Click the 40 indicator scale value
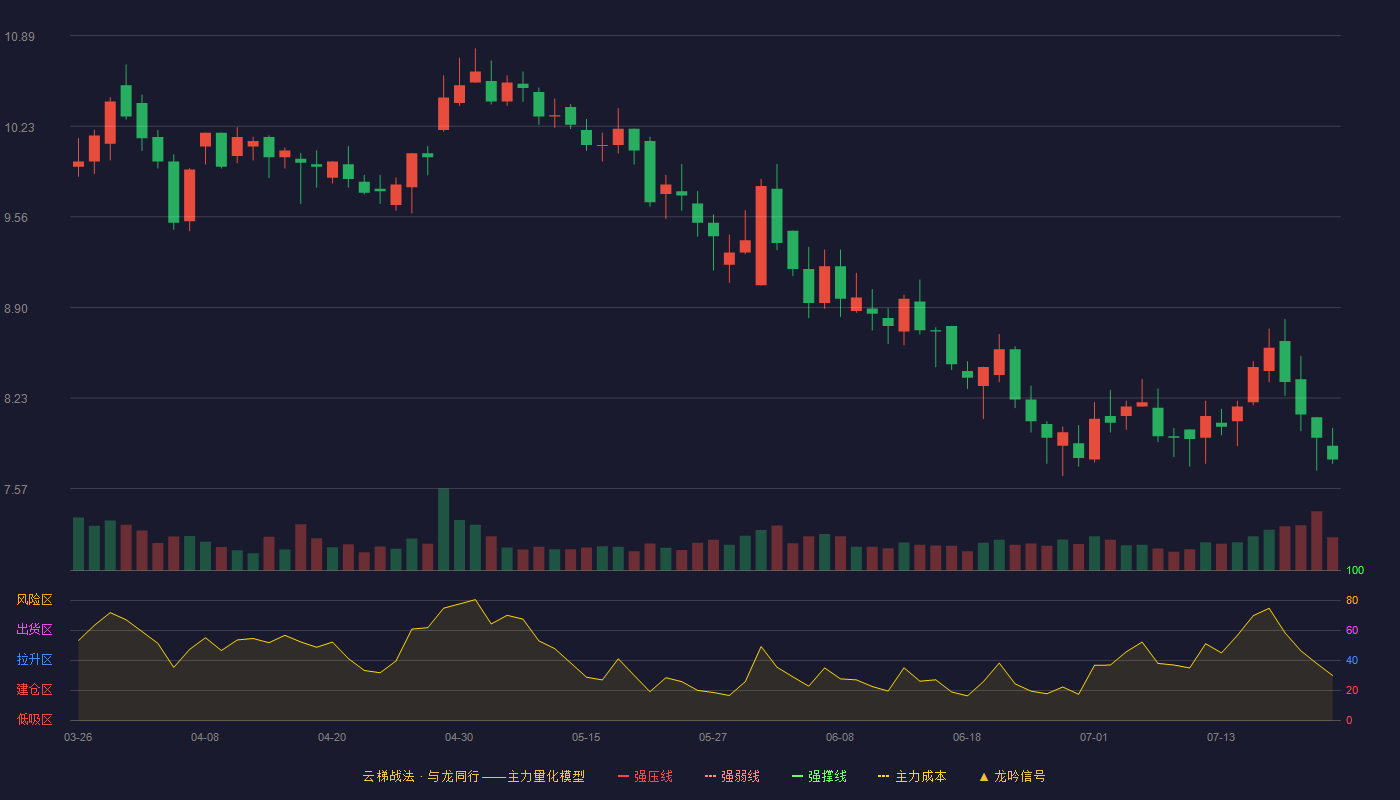Screen dimensions: 1400x800 [1352, 661]
